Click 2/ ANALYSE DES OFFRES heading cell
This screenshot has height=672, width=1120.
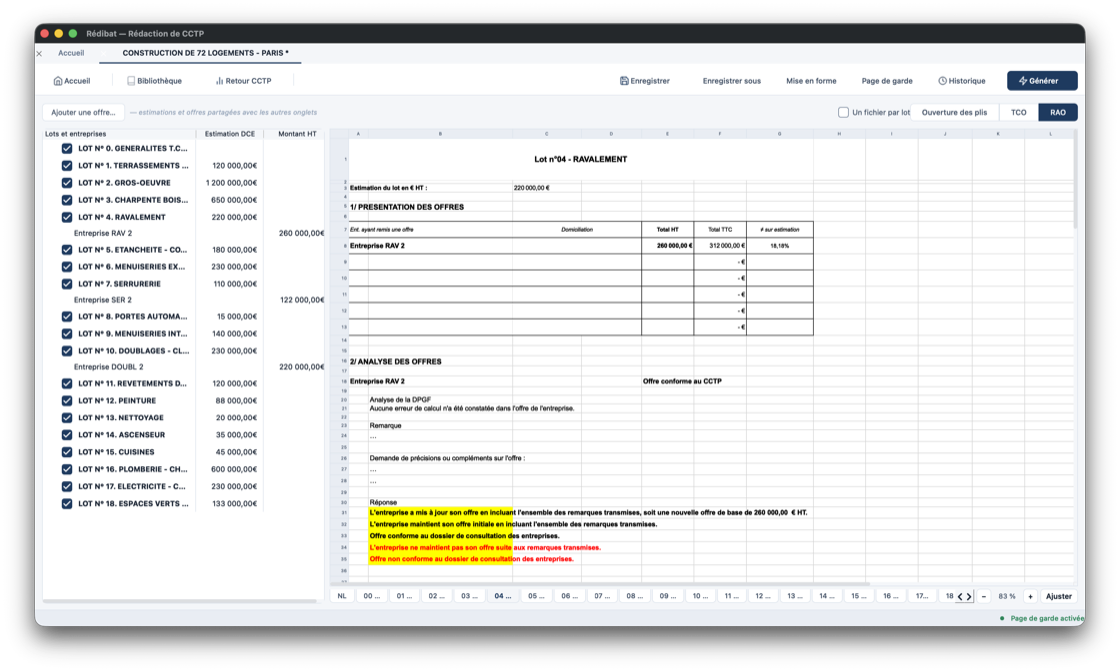395,362
